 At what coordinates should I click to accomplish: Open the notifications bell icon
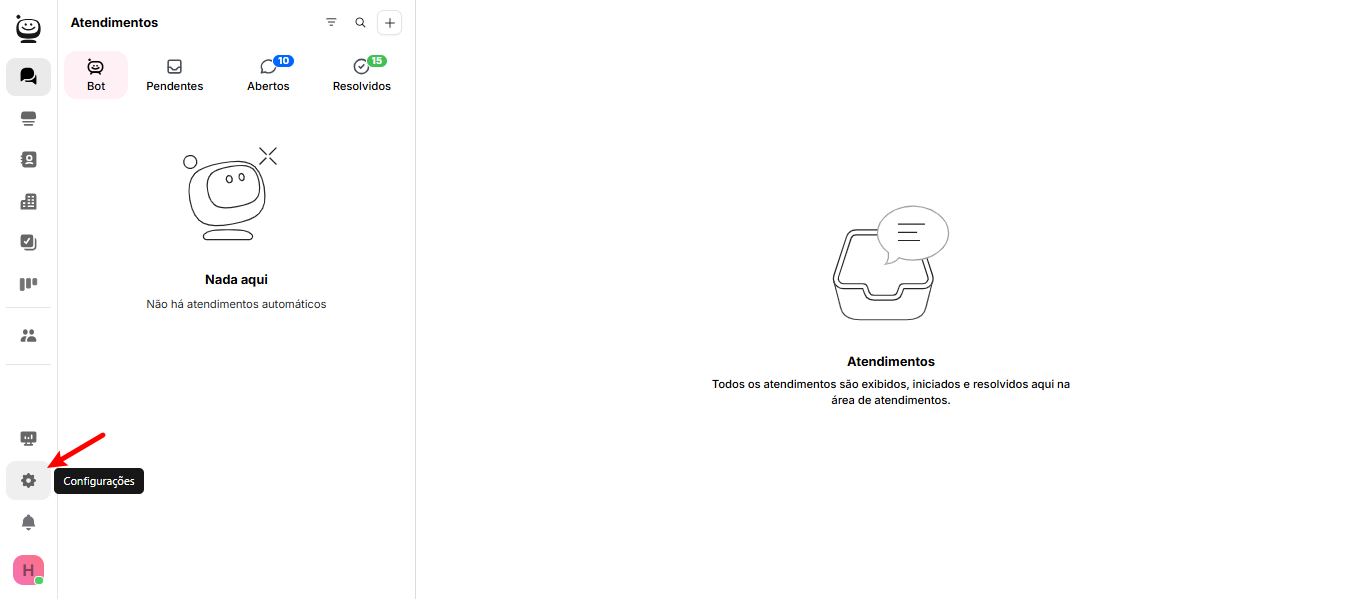28,522
